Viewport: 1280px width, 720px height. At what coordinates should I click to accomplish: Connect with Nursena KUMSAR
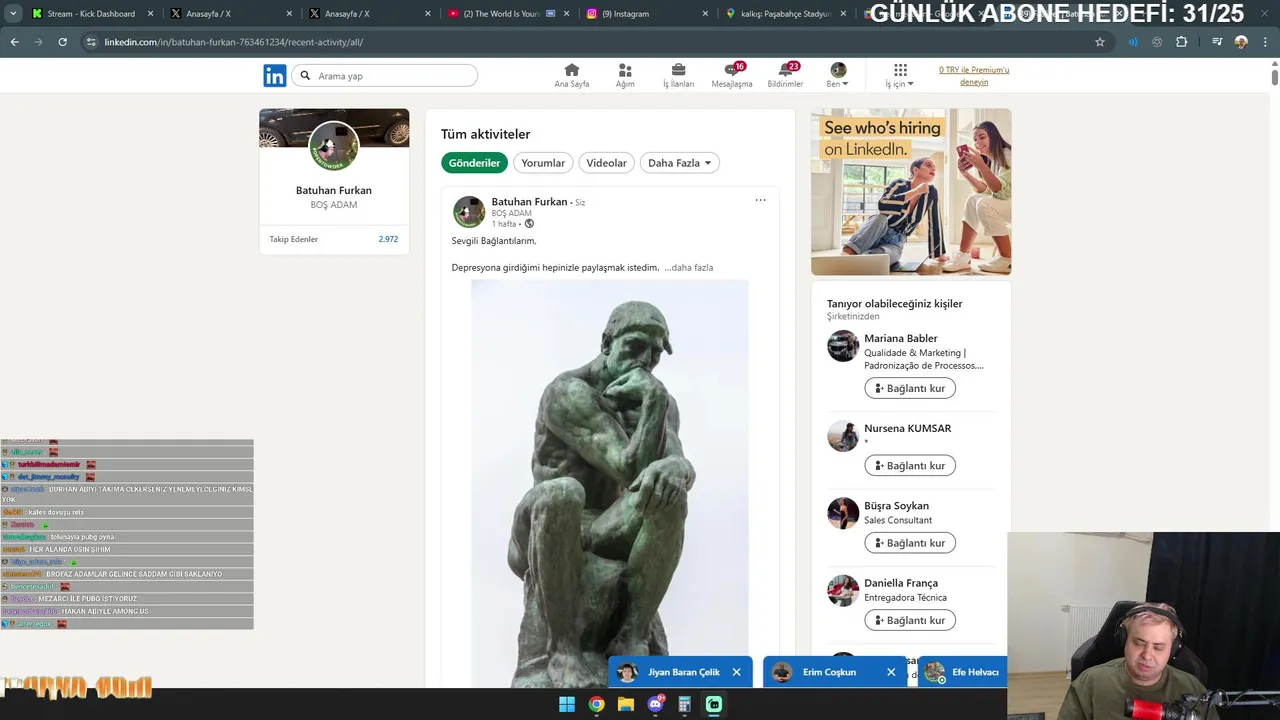pos(910,465)
